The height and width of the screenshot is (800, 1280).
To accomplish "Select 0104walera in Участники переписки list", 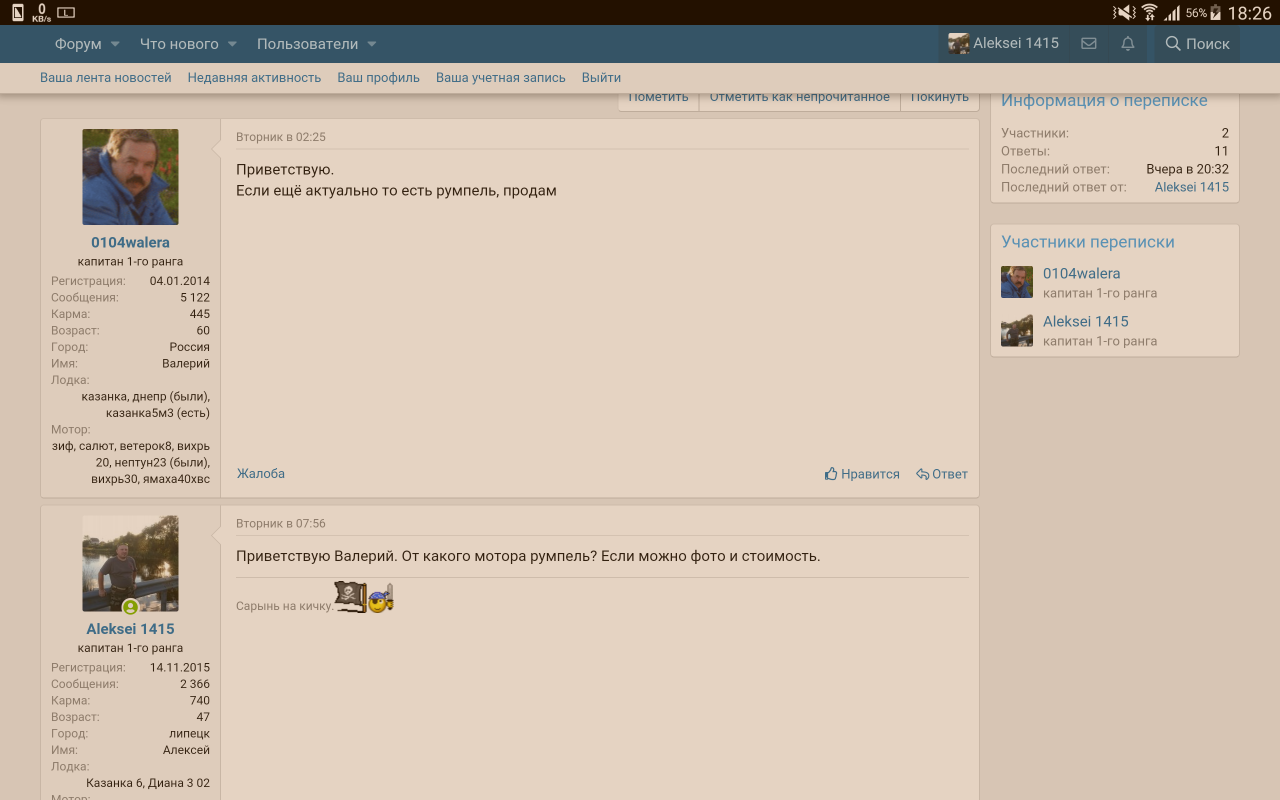I will 1081,273.
